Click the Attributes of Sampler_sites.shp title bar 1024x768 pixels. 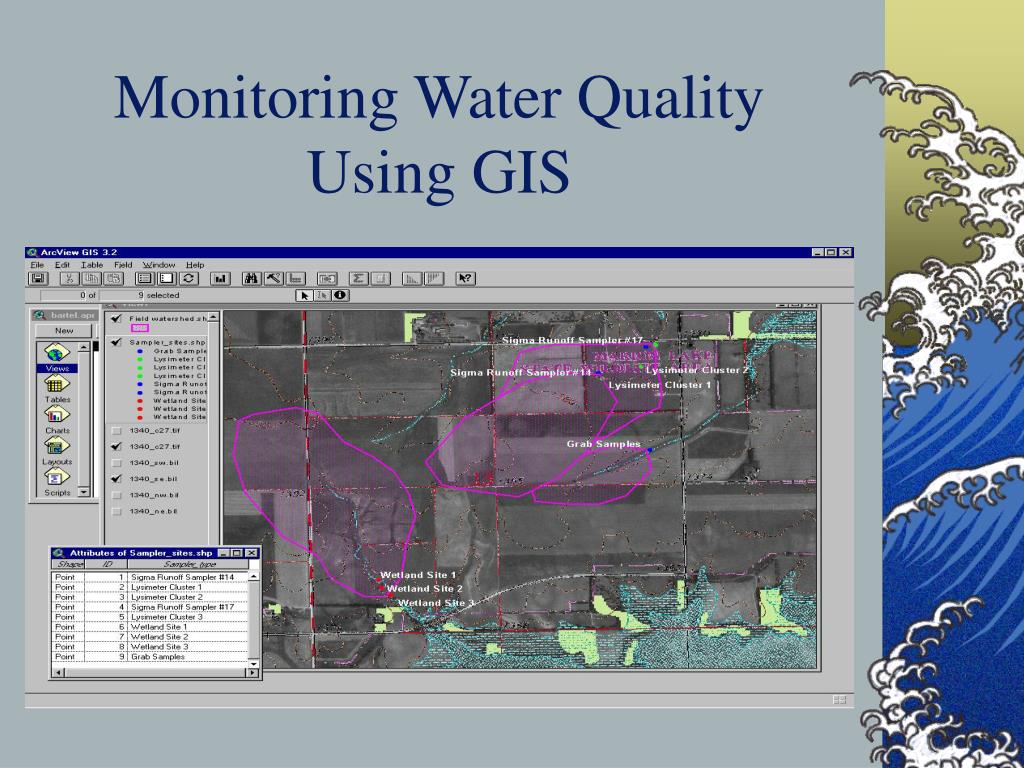(155, 553)
